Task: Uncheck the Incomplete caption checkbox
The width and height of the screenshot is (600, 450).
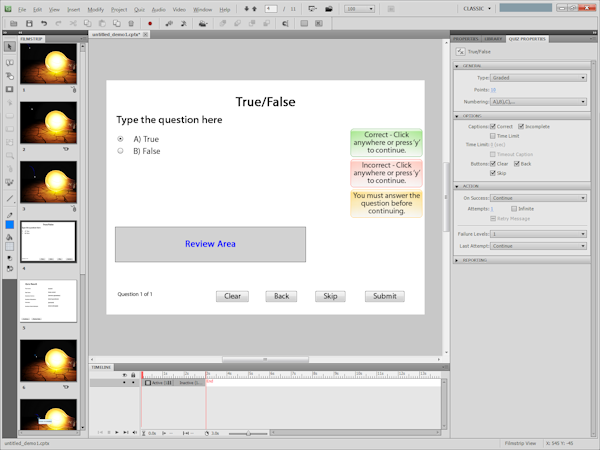Action: [x=521, y=127]
